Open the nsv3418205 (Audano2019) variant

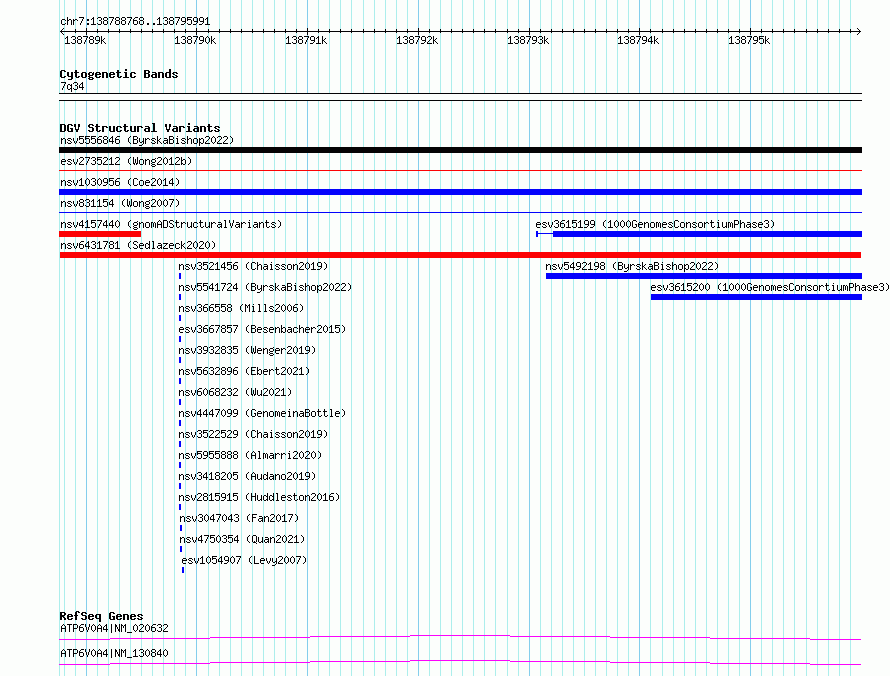pyautogui.click(x=247, y=476)
